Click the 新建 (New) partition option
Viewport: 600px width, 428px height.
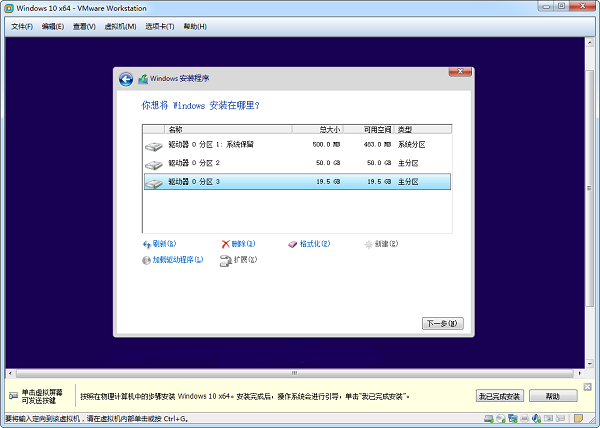click(x=382, y=244)
